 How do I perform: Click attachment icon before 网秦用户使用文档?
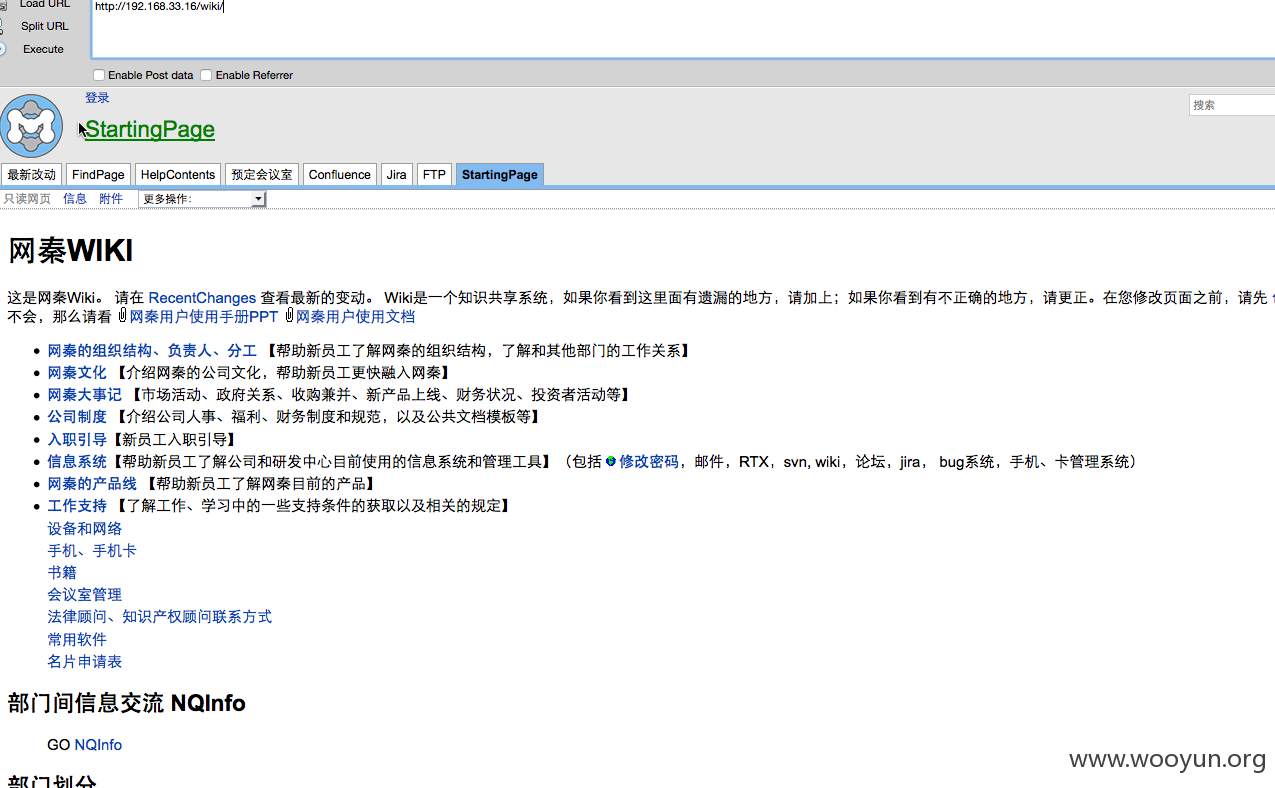289,316
